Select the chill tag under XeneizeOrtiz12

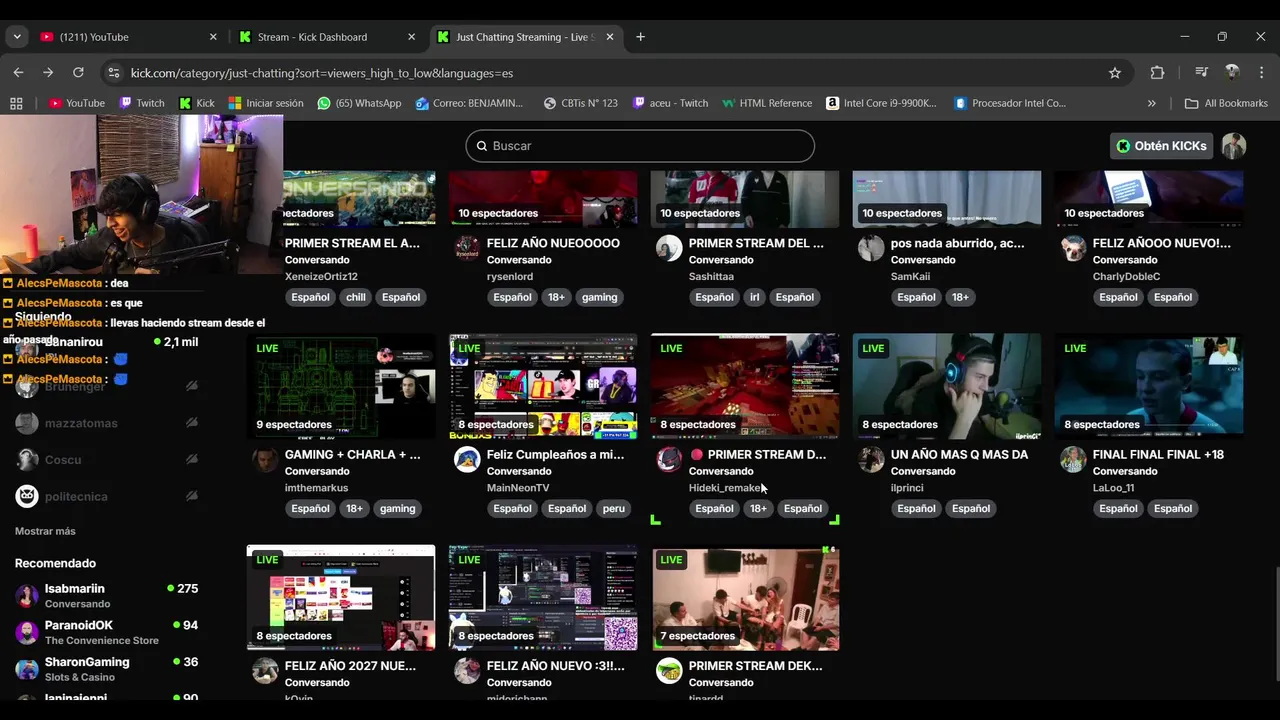[x=356, y=297]
